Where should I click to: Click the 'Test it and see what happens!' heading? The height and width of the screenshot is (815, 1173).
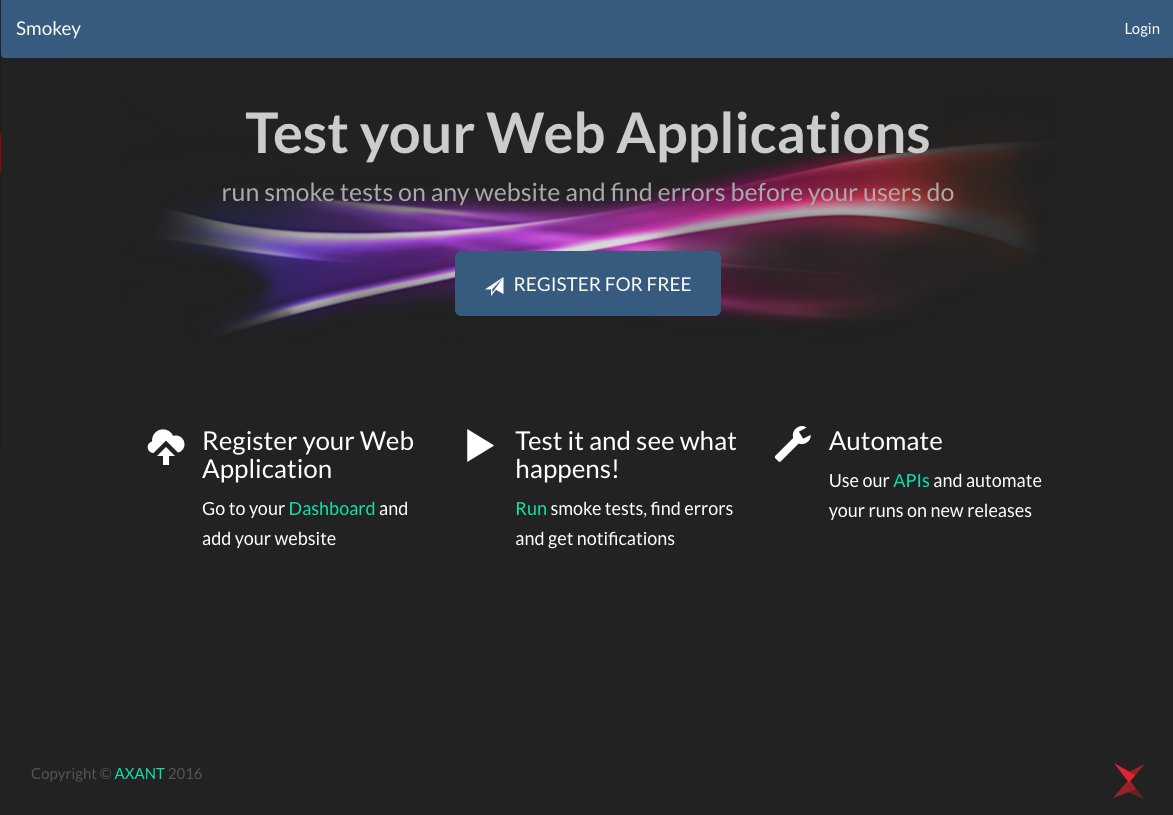[625, 455]
